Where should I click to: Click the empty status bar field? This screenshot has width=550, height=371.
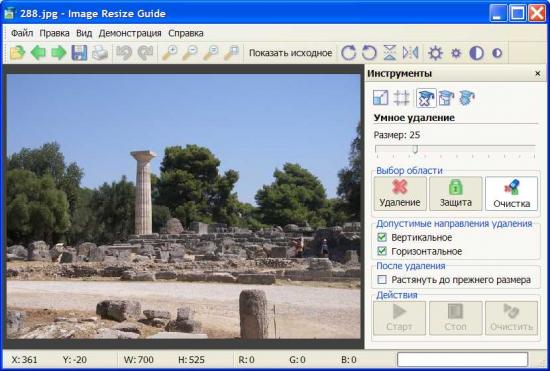[x=462, y=359]
